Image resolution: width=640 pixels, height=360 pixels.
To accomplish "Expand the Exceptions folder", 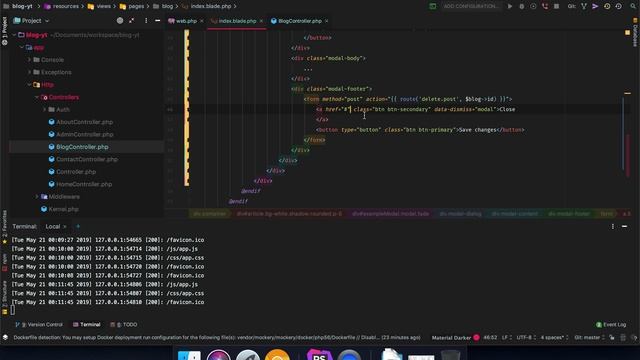I will [x=29, y=72].
